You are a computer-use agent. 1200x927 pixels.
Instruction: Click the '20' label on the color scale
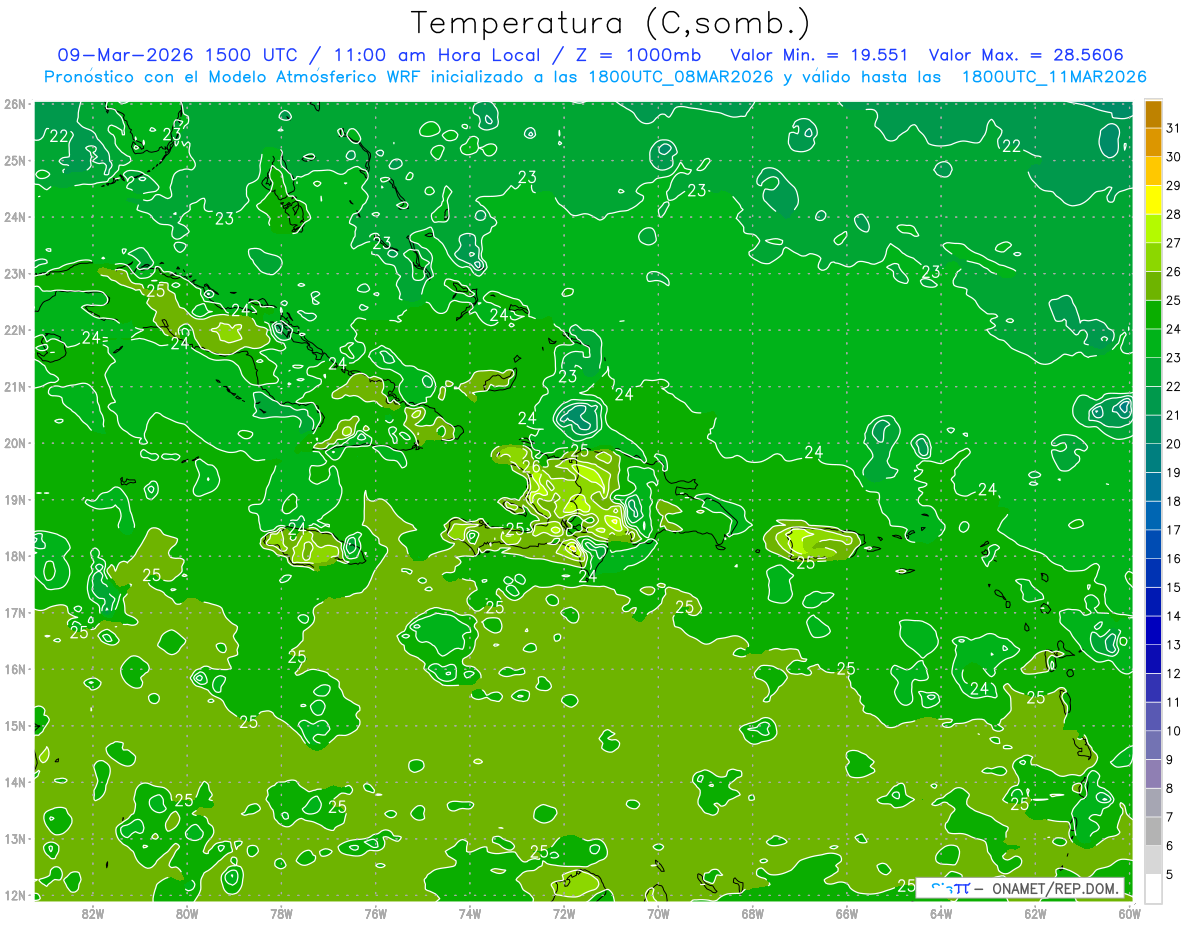tap(1173, 444)
